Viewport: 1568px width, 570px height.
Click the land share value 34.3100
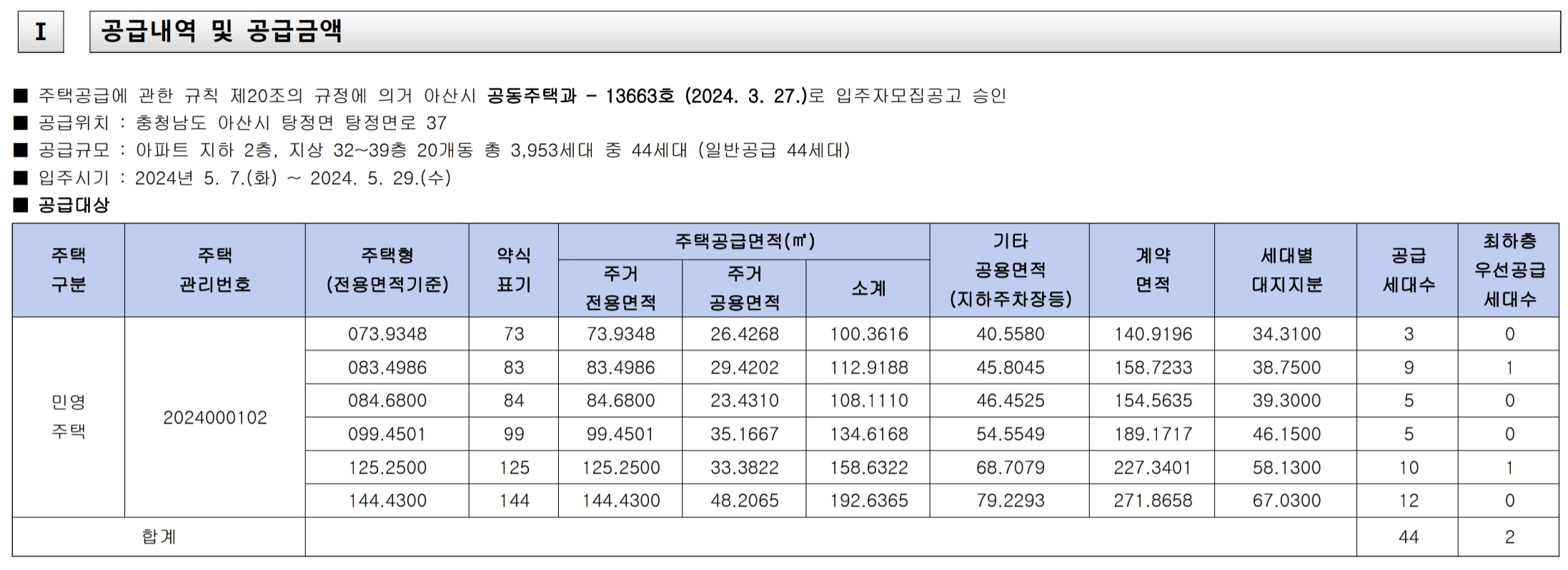pyautogui.click(x=1286, y=334)
